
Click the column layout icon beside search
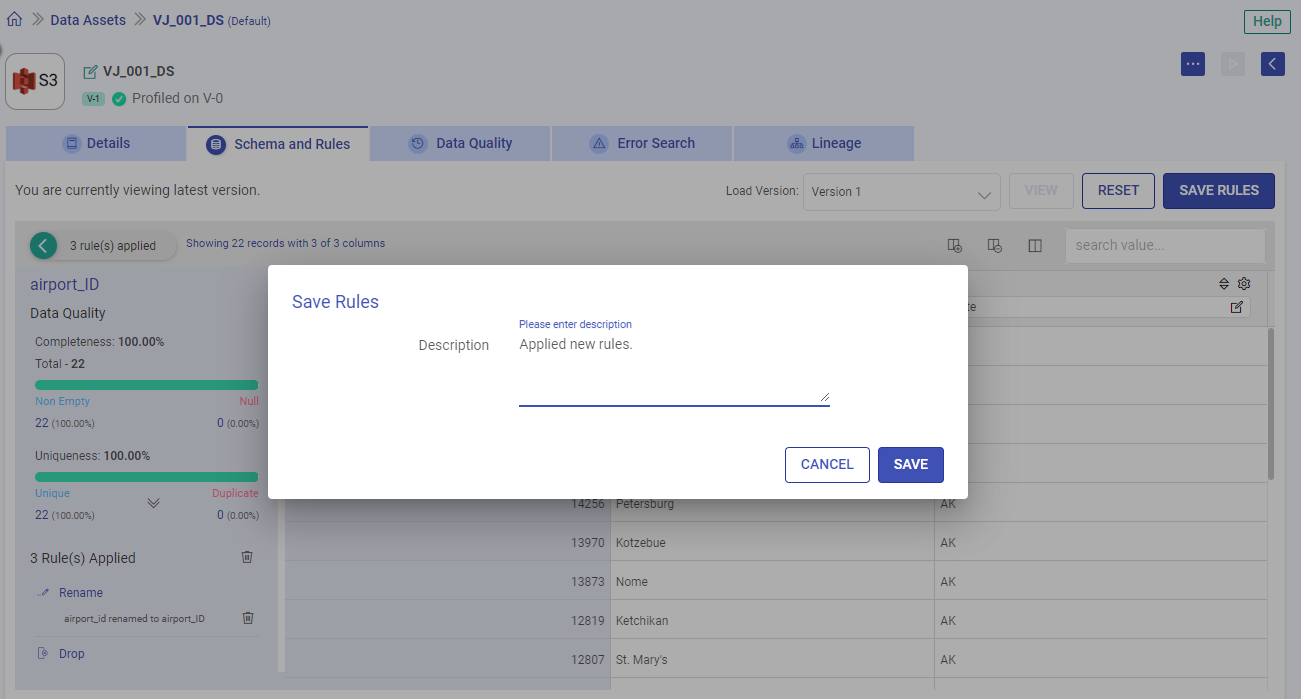(1035, 246)
